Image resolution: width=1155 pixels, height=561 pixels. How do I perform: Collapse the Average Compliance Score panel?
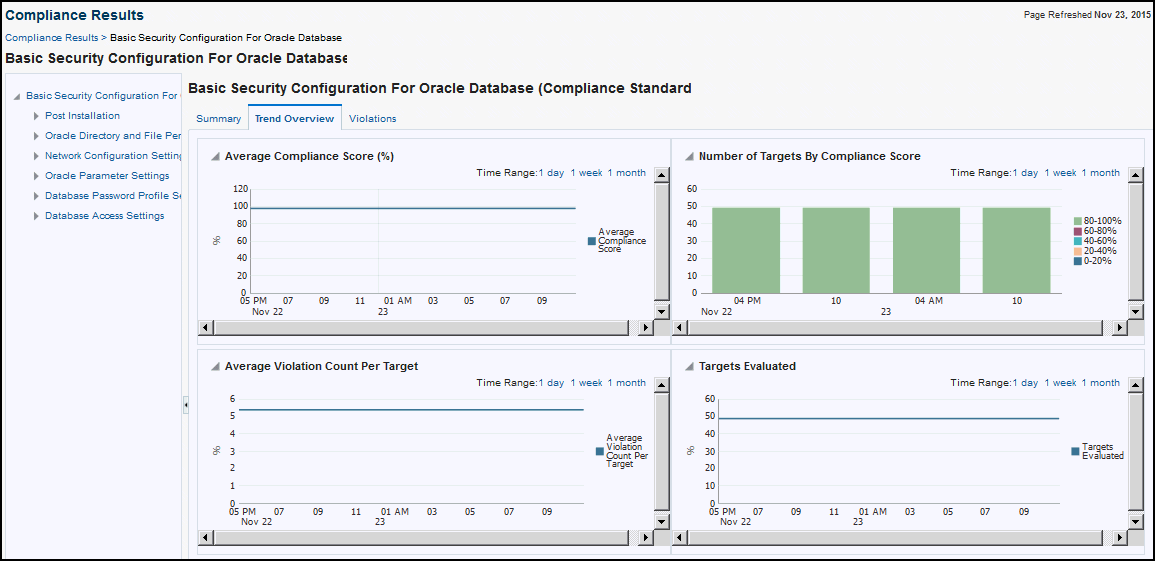215,156
